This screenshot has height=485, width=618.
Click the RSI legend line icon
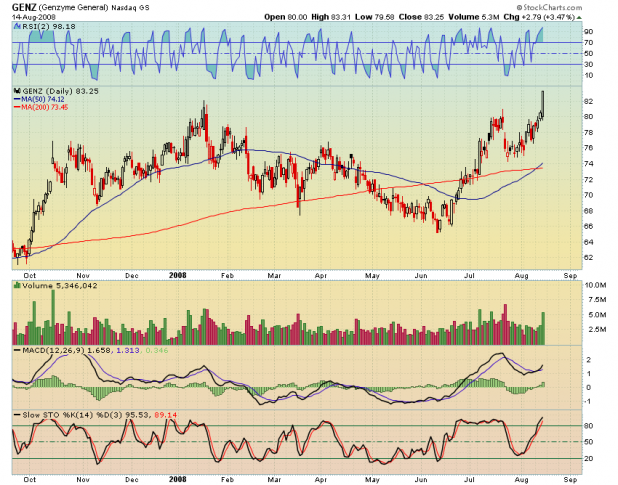pos(17,26)
